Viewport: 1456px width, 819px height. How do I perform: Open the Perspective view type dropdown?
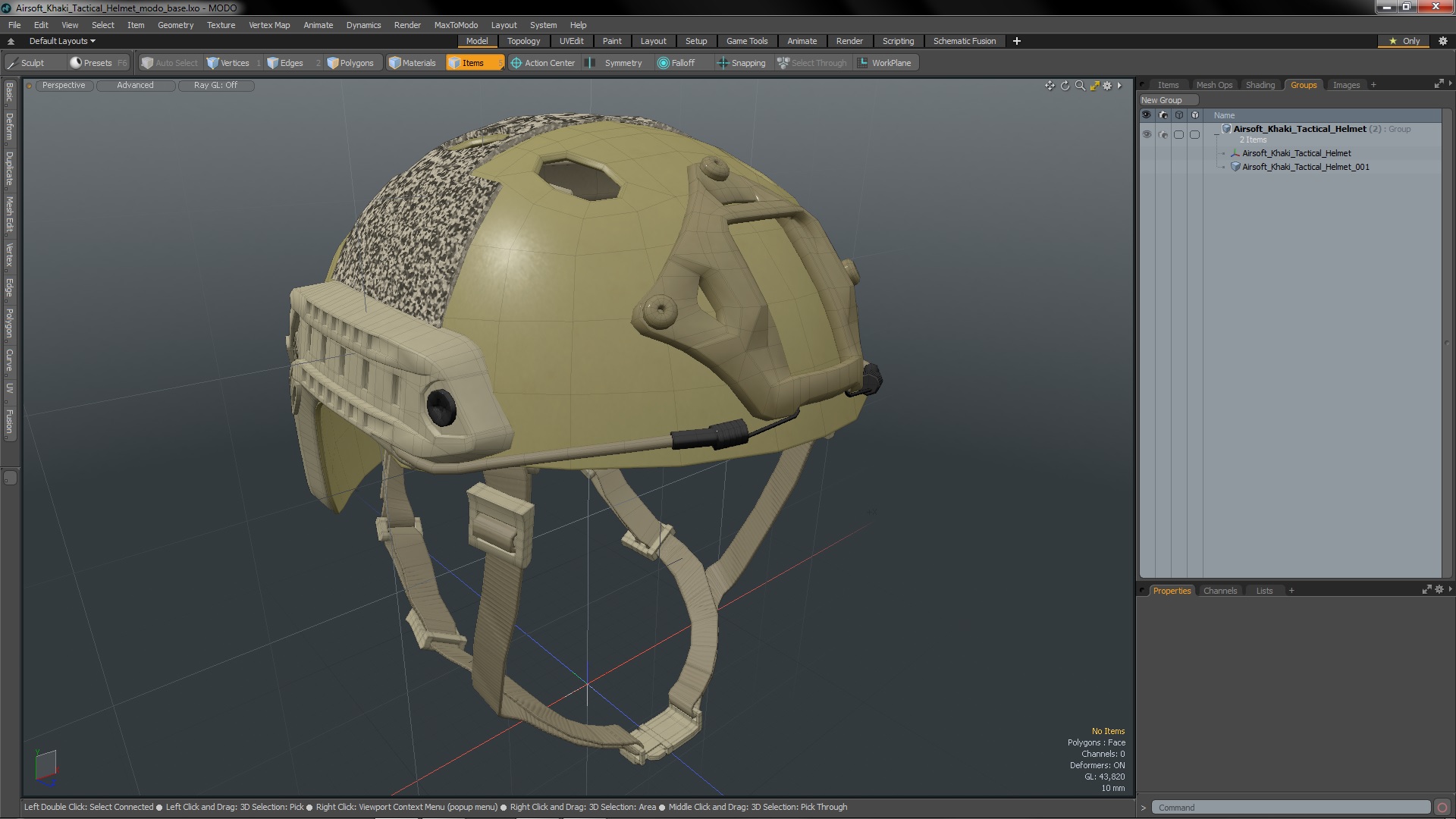[64, 85]
